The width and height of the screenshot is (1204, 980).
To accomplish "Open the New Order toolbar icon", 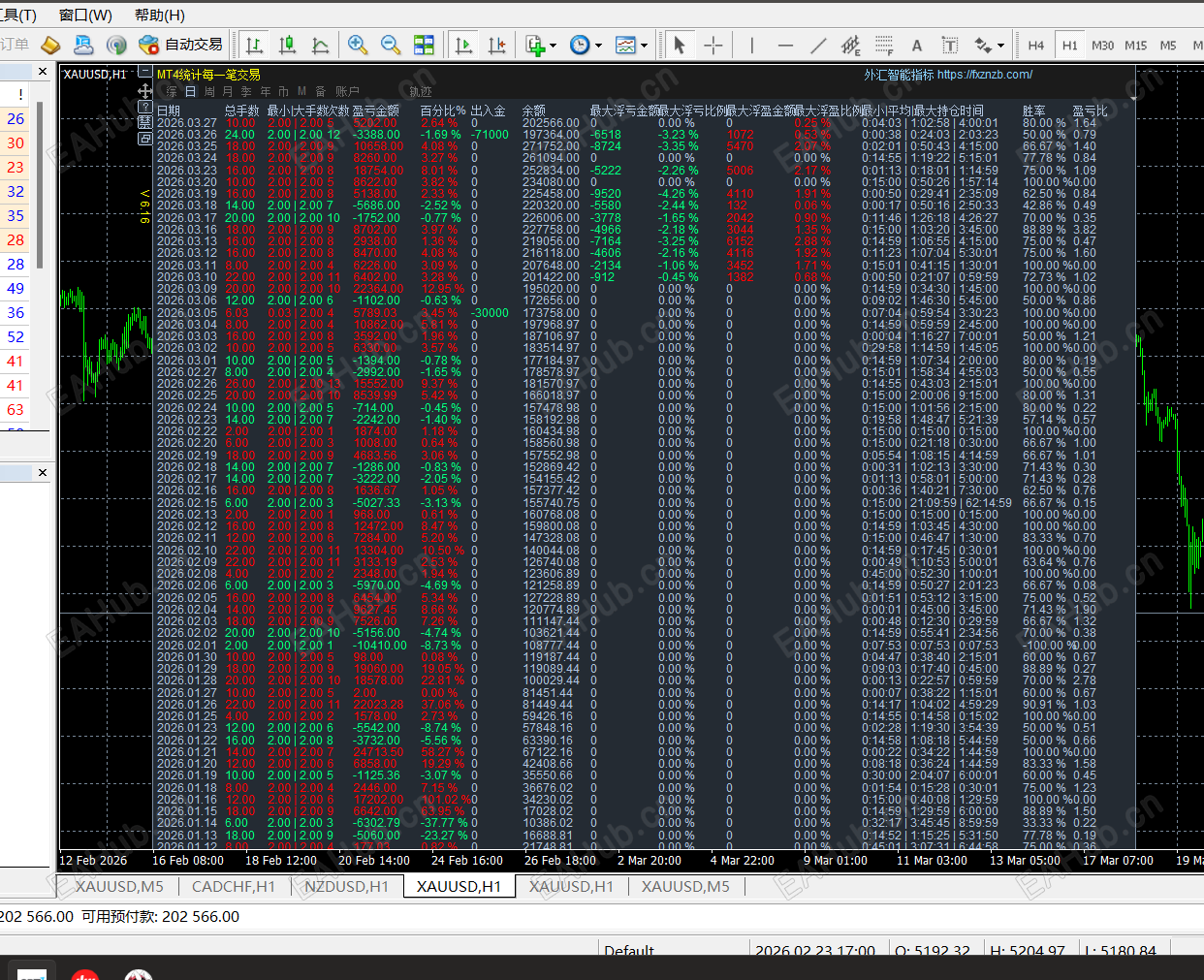I will [16, 45].
